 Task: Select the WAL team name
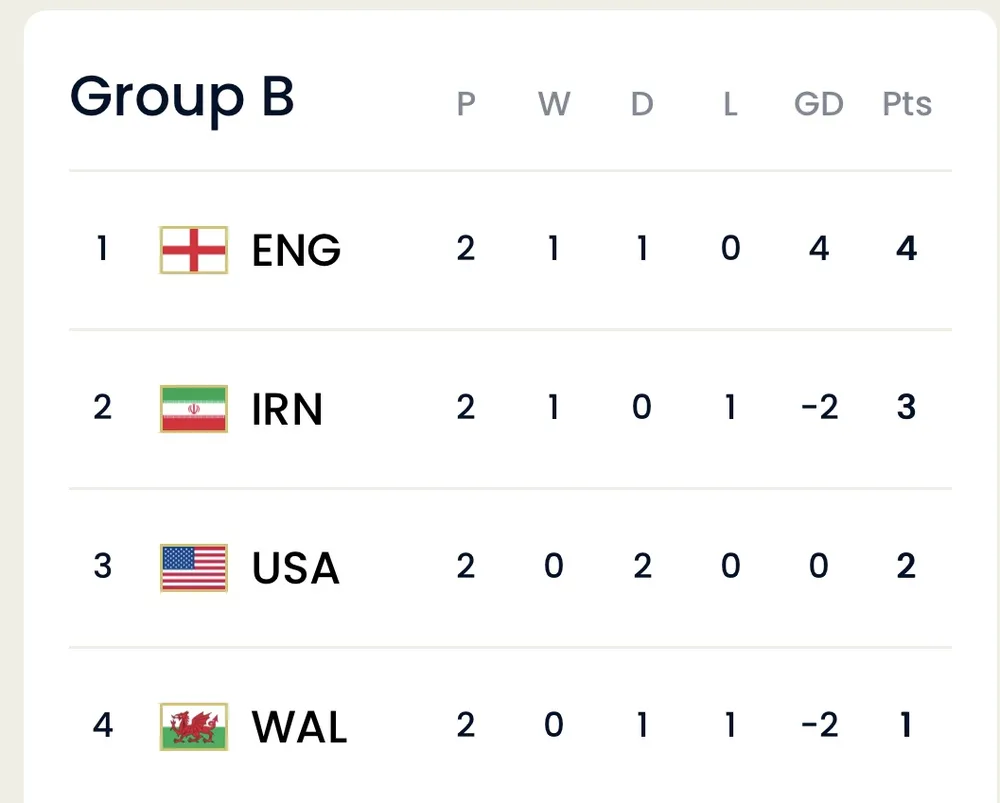click(299, 727)
